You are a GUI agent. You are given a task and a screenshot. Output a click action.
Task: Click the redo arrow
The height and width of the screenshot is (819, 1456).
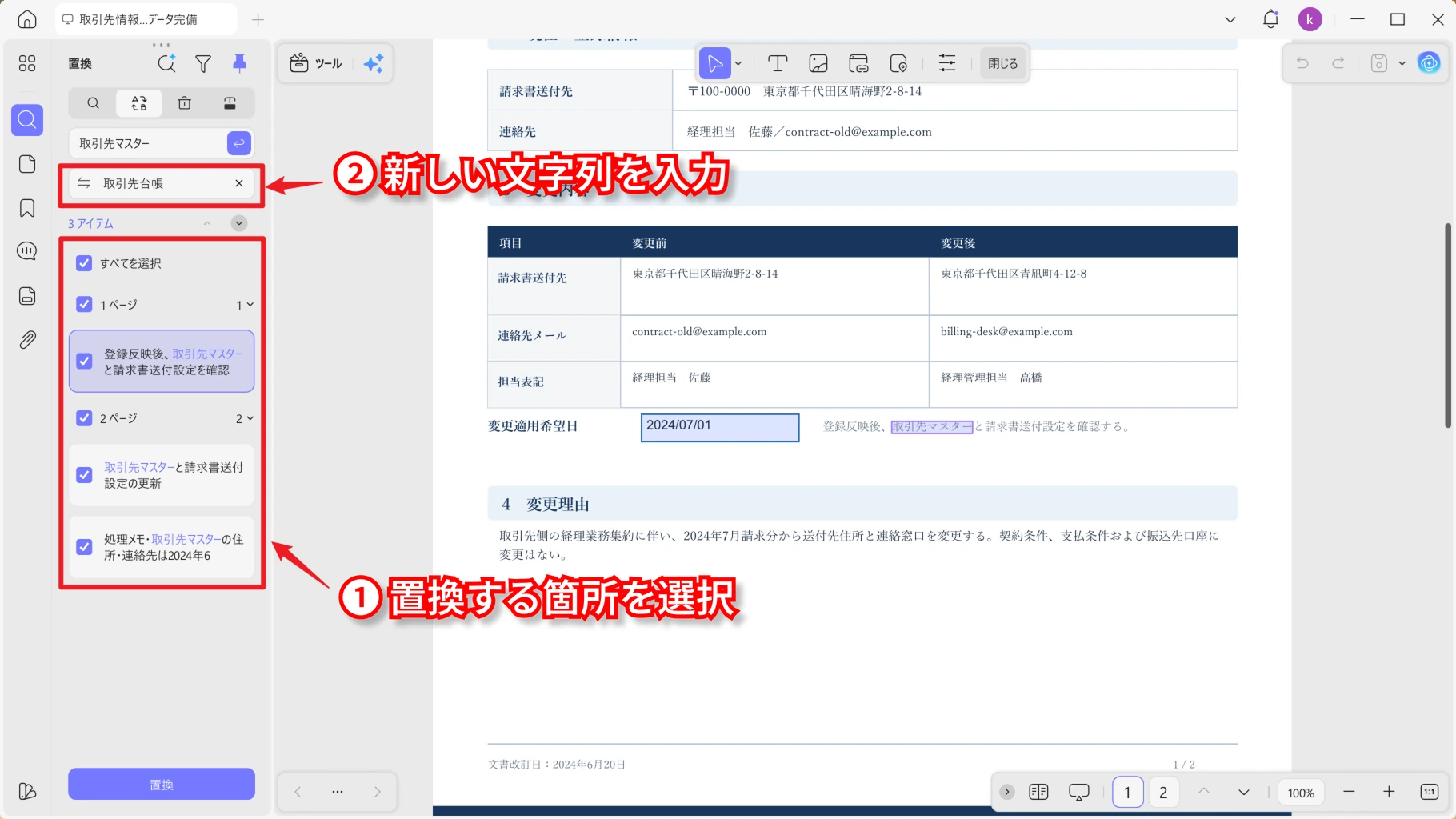pos(1338,63)
